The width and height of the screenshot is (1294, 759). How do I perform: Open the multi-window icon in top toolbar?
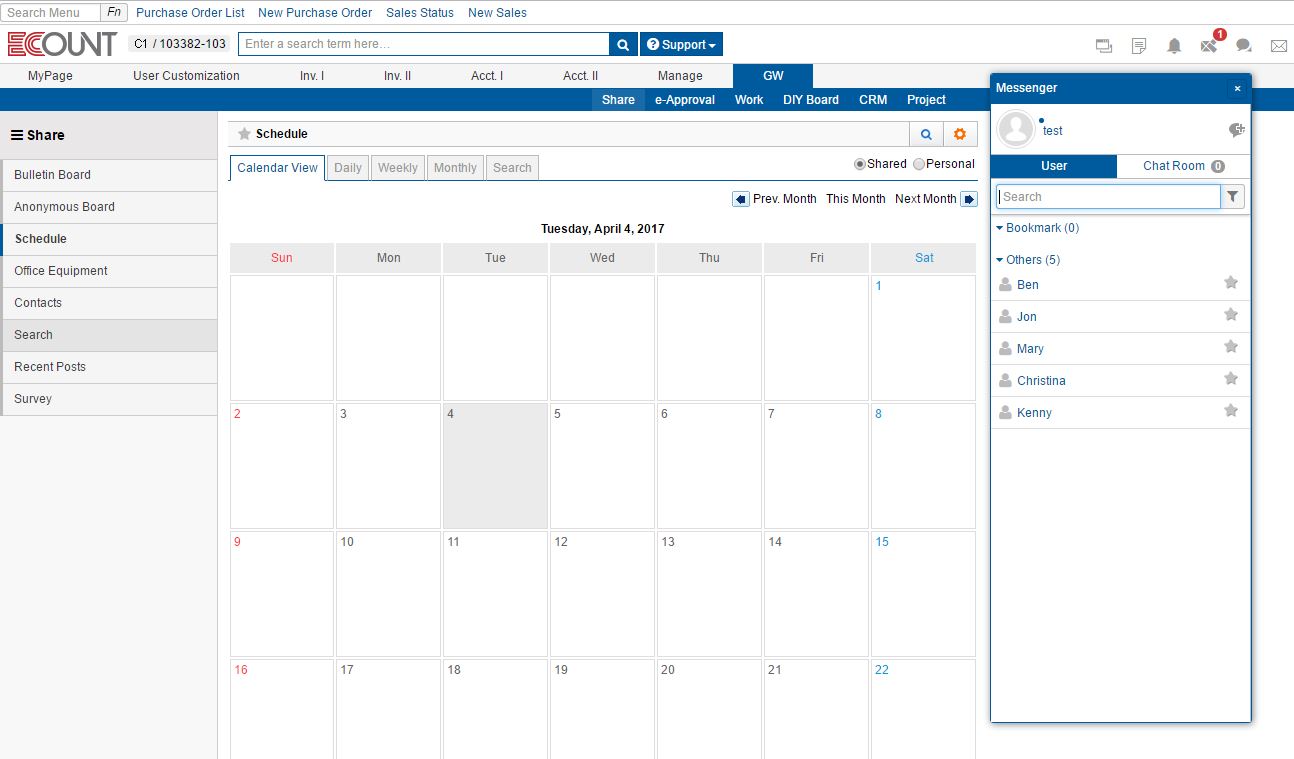1104,46
